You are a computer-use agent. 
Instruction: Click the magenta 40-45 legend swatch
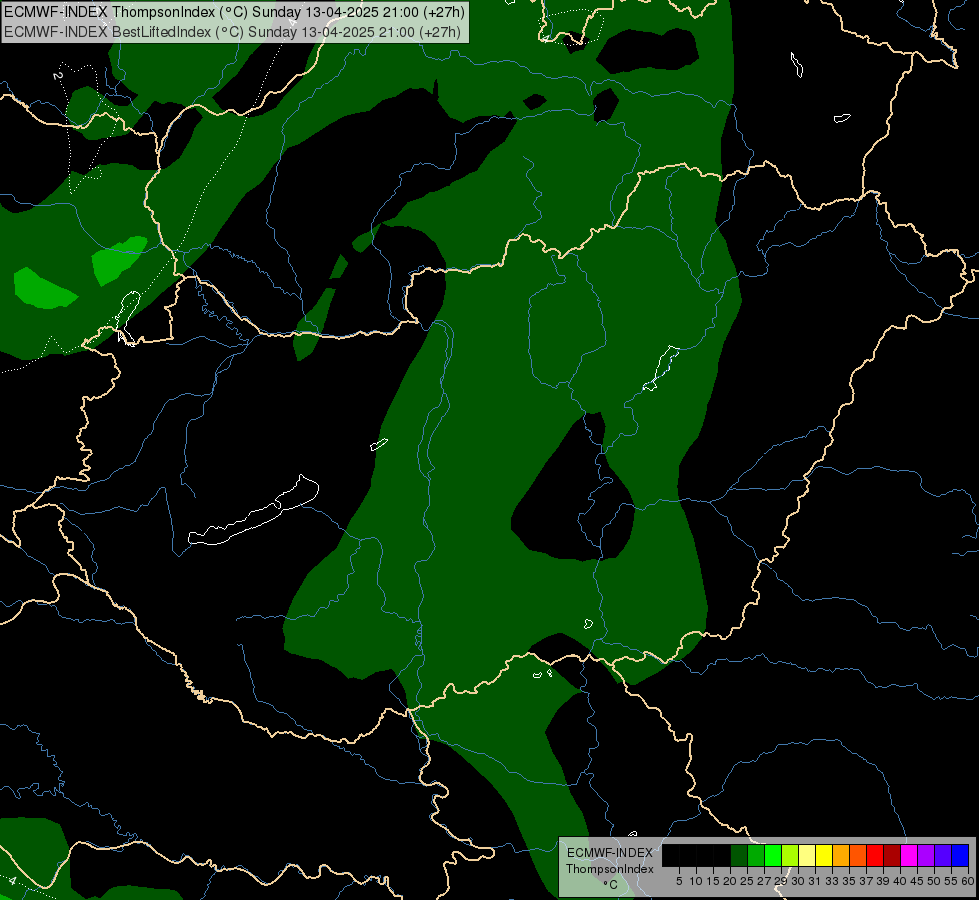coord(909,855)
